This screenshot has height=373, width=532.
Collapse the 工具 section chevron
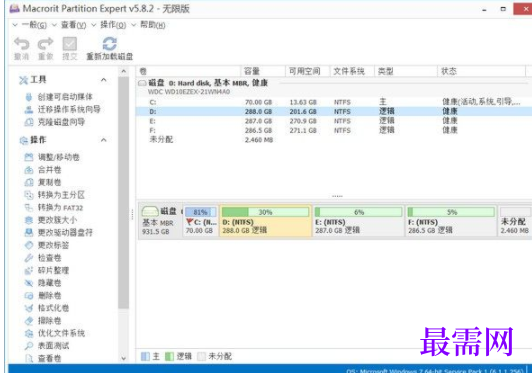[x=104, y=80]
